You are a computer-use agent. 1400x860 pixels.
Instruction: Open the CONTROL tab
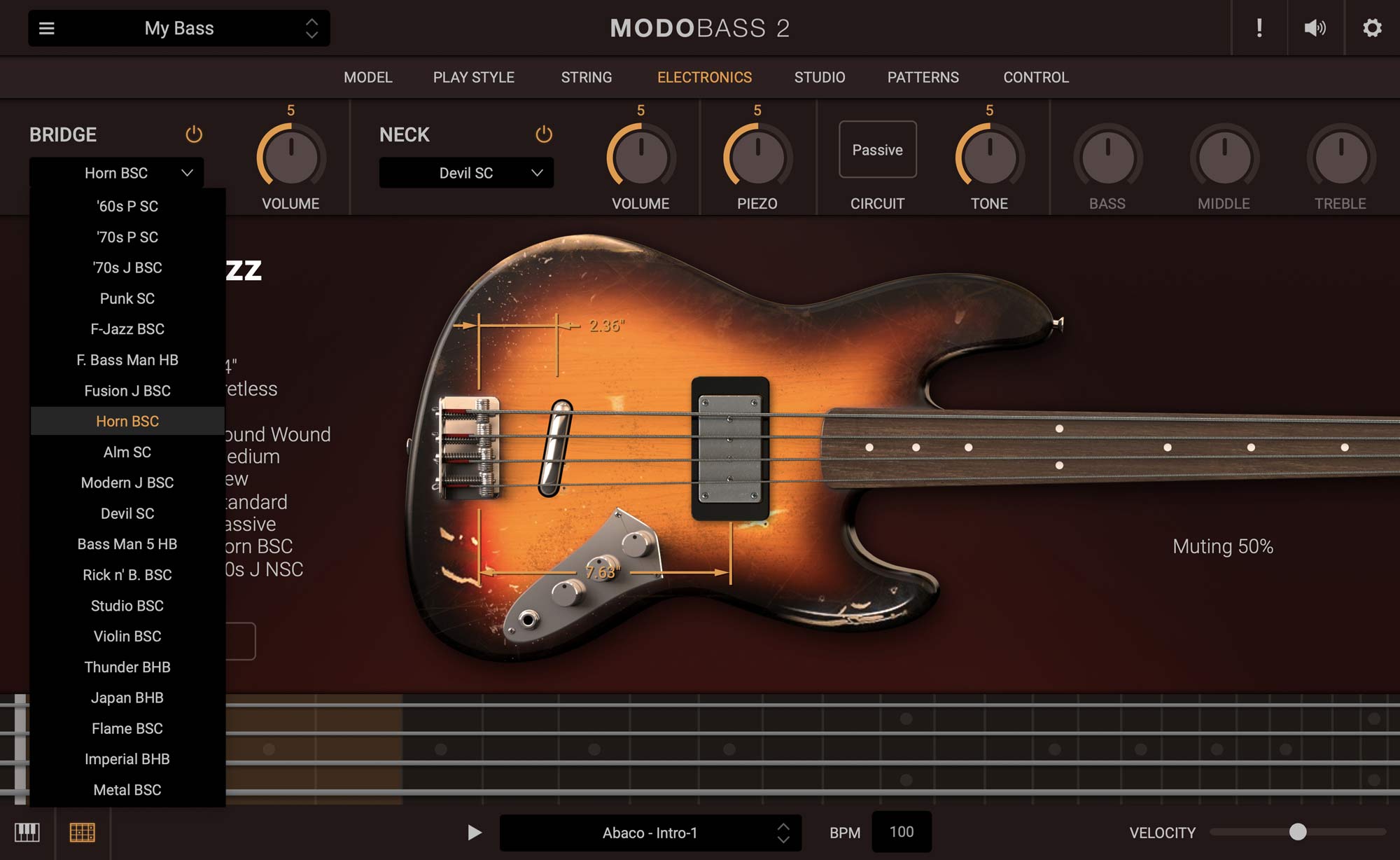pyautogui.click(x=1036, y=77)
